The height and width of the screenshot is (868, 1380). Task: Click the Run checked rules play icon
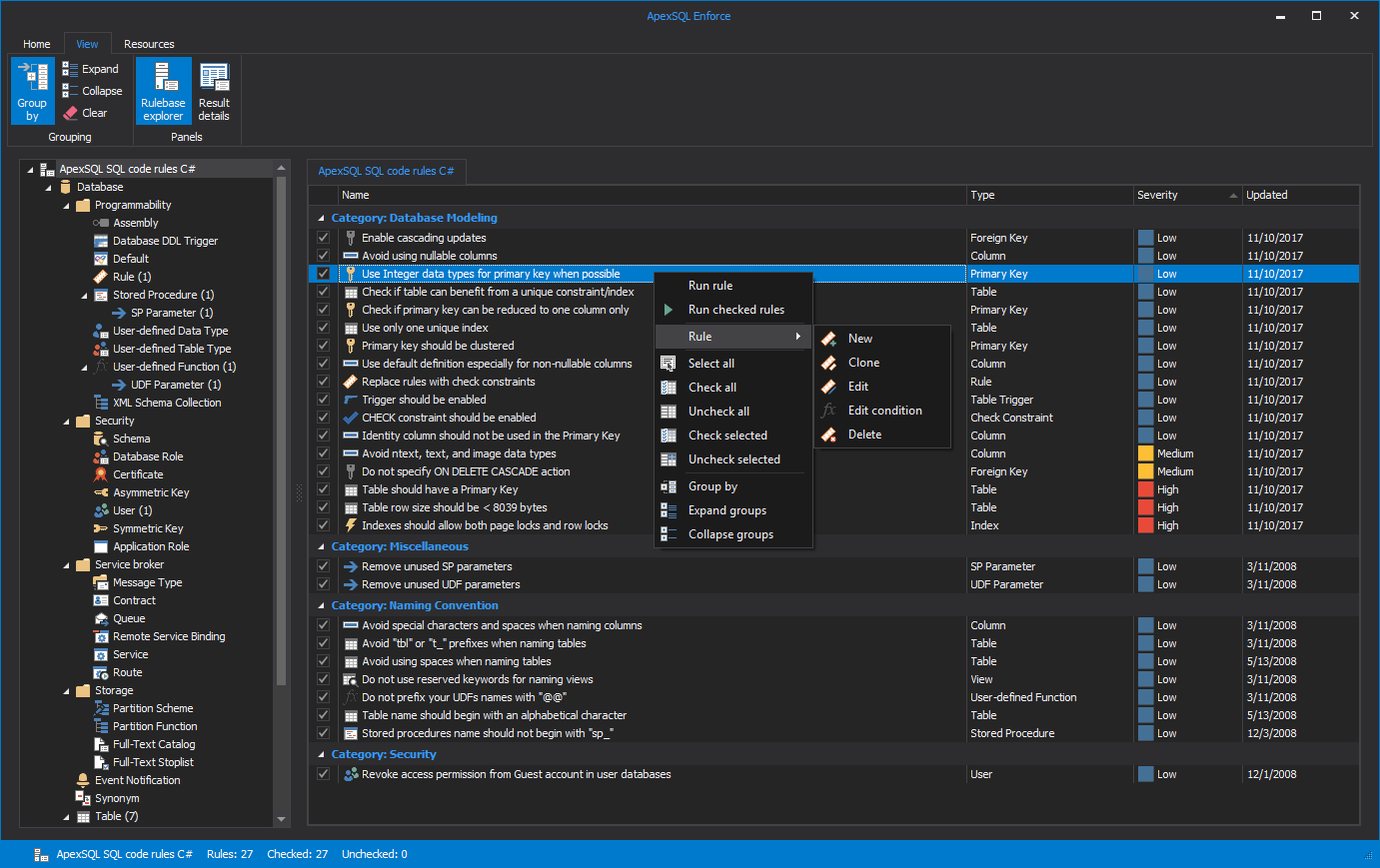click(x=669, y=310)
